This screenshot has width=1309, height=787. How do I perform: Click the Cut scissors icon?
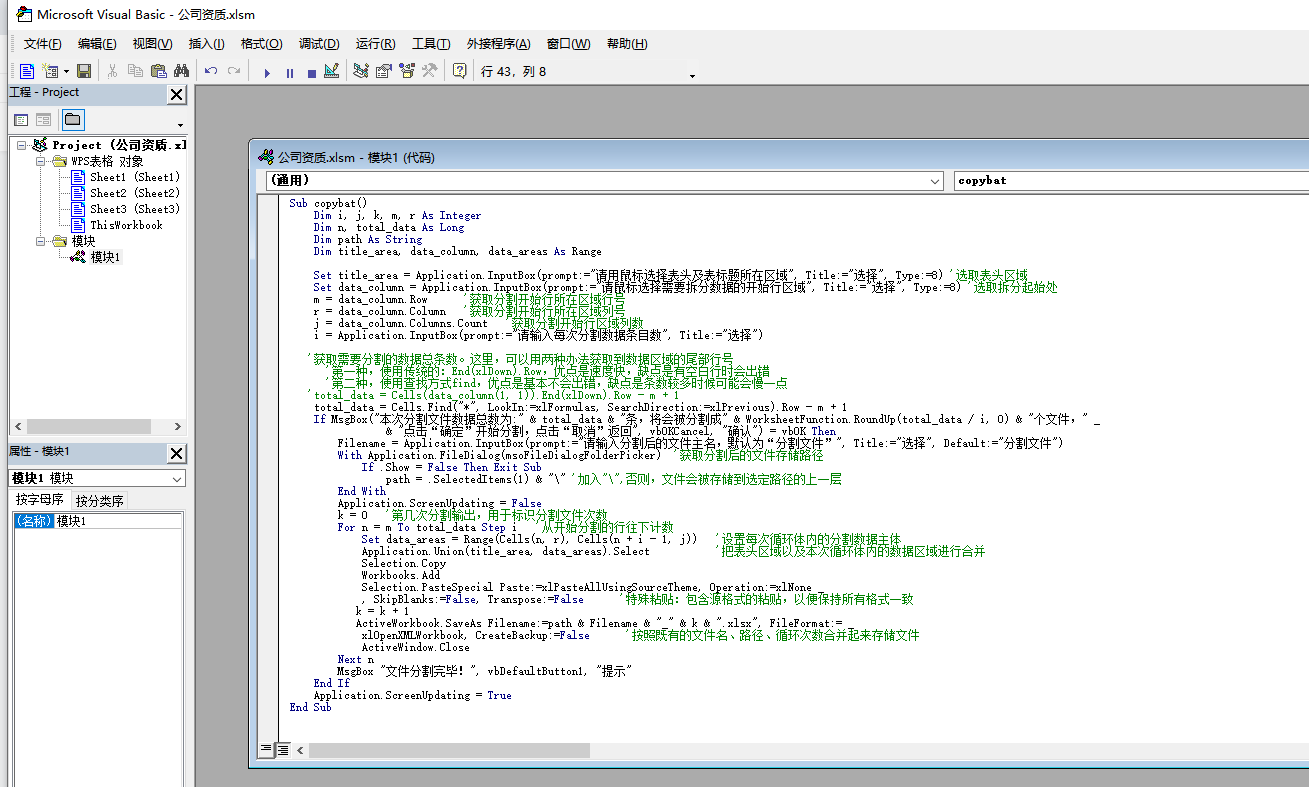[113, 71]
